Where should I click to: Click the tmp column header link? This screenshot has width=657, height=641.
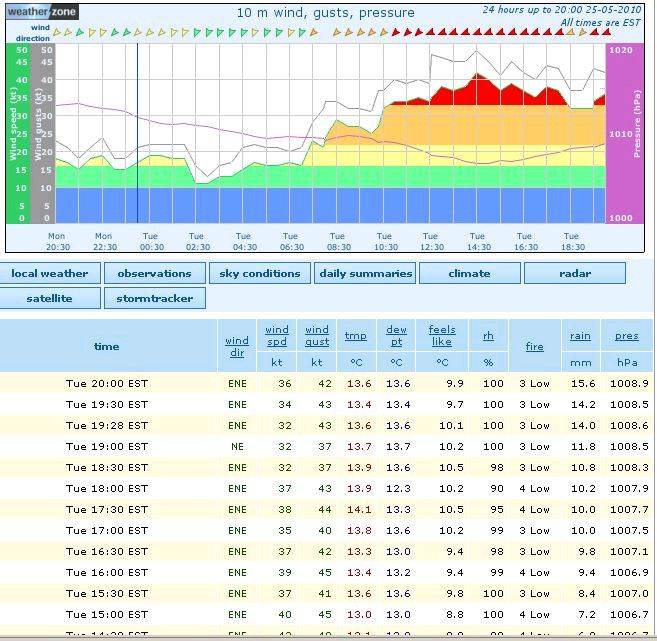355,336
